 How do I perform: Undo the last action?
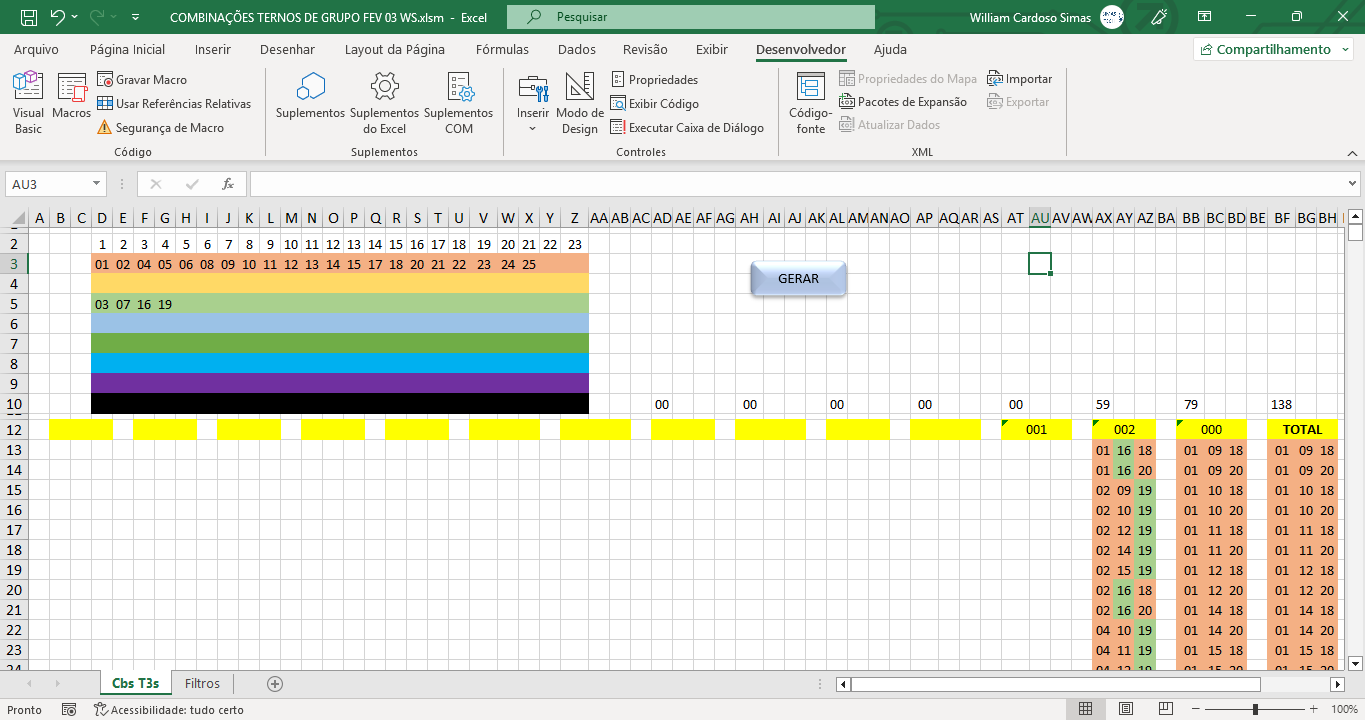coord(57,17)
